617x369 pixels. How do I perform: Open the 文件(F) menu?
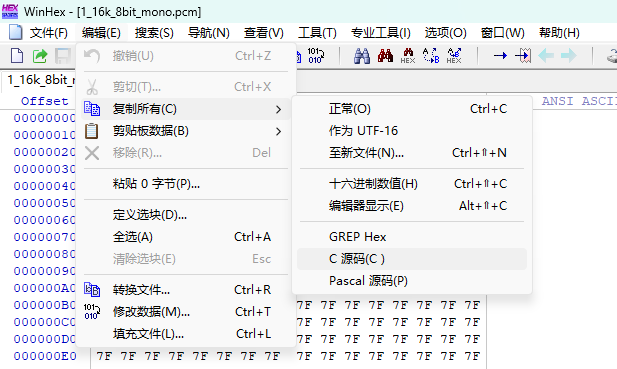[48, 33]
